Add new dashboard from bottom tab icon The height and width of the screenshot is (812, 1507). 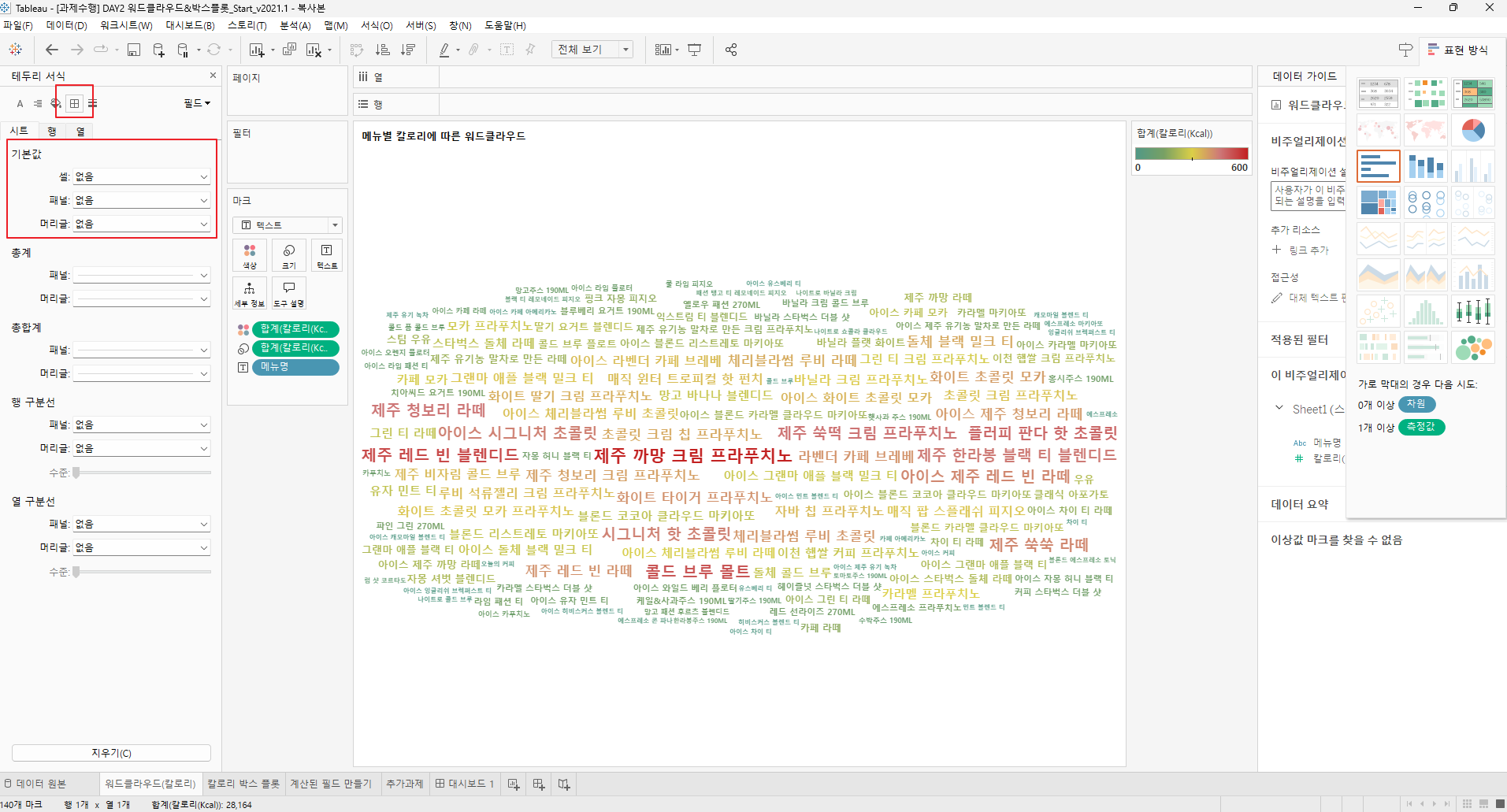(x=539, y=784)
